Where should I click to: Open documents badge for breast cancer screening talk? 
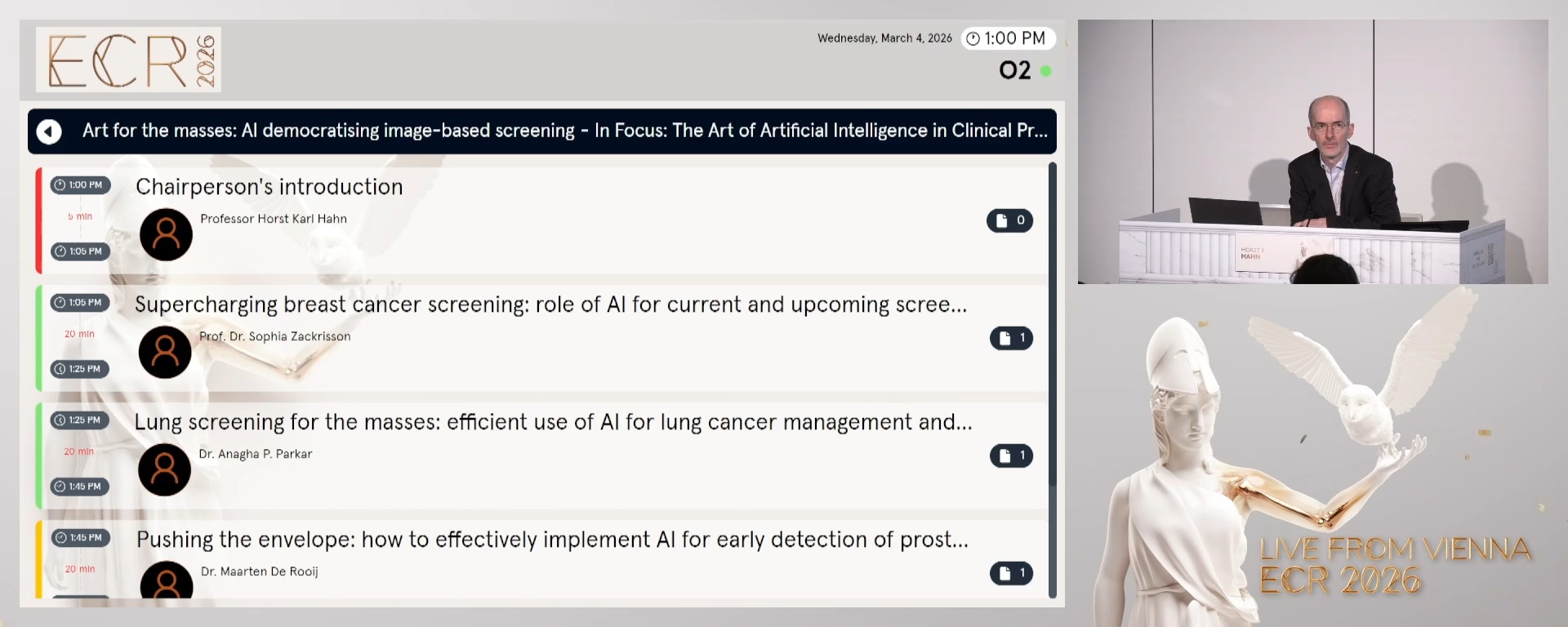1011,338
